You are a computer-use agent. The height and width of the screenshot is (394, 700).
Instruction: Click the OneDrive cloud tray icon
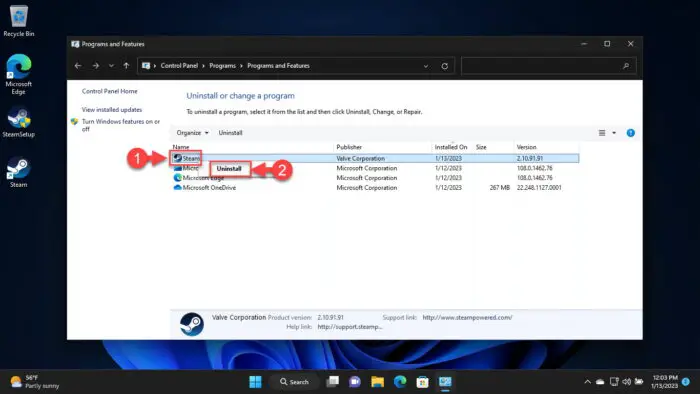coord(600,382)
